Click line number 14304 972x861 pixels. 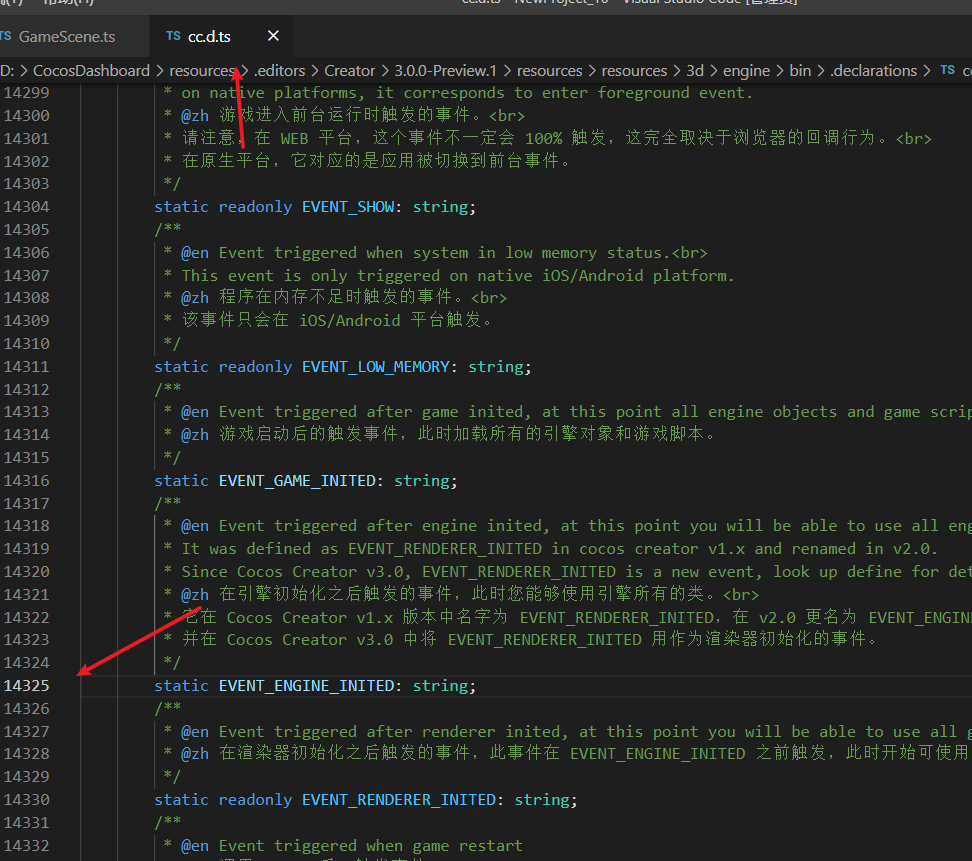point(27,206)
